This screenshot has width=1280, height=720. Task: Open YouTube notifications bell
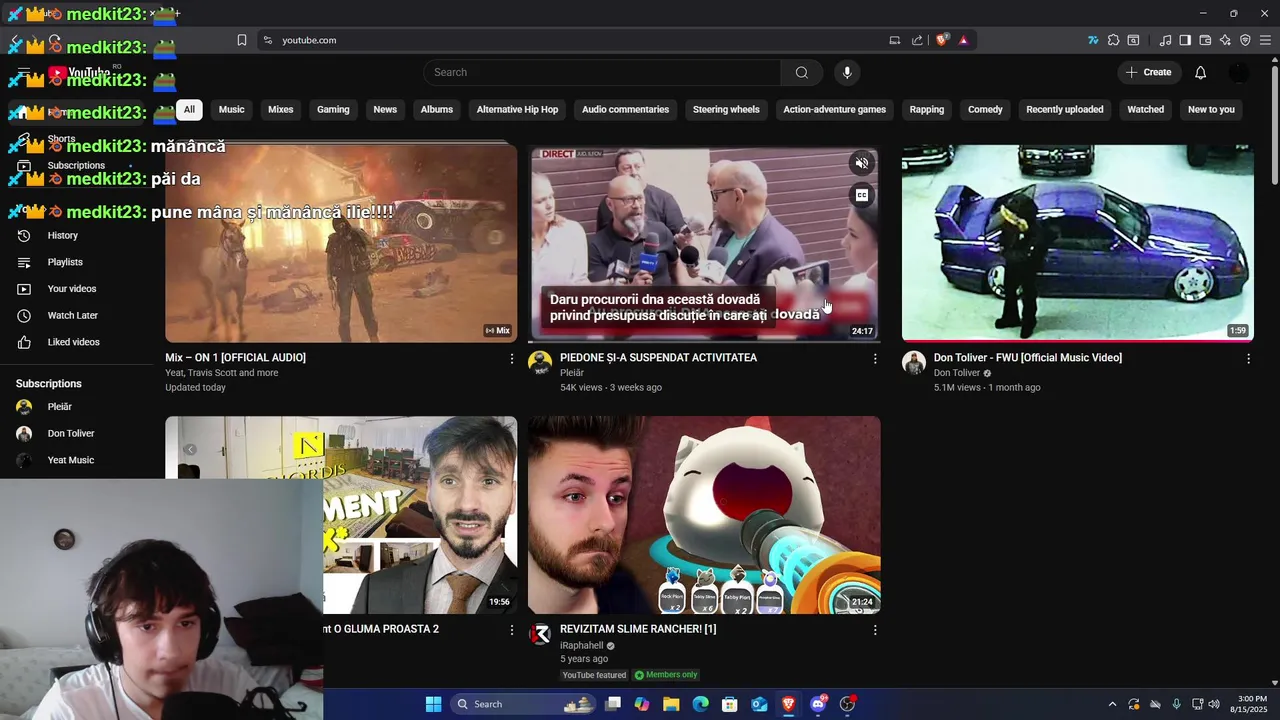click(1200, 72)
